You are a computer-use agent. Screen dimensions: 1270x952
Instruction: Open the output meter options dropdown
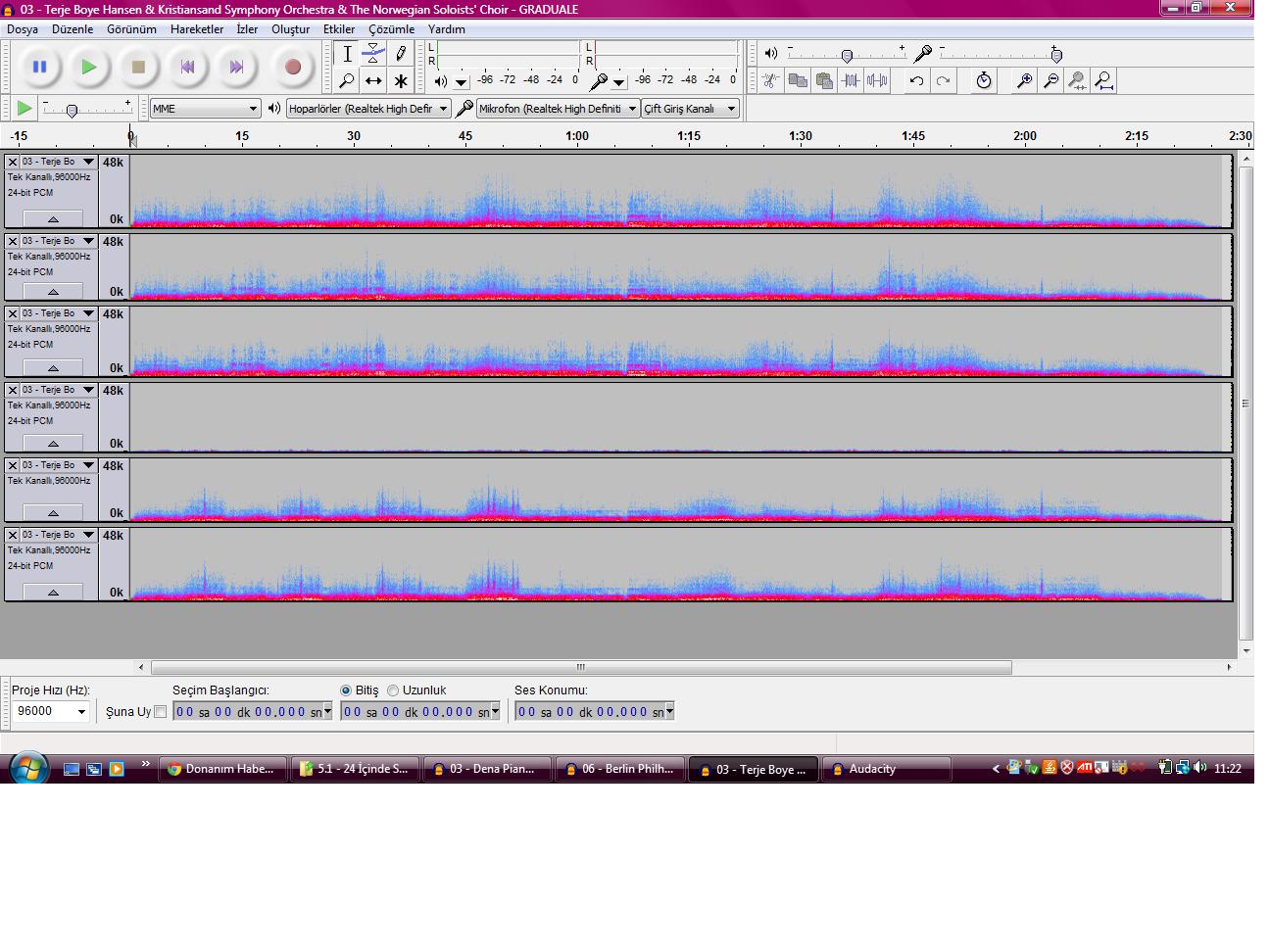[x=461, y=81]
